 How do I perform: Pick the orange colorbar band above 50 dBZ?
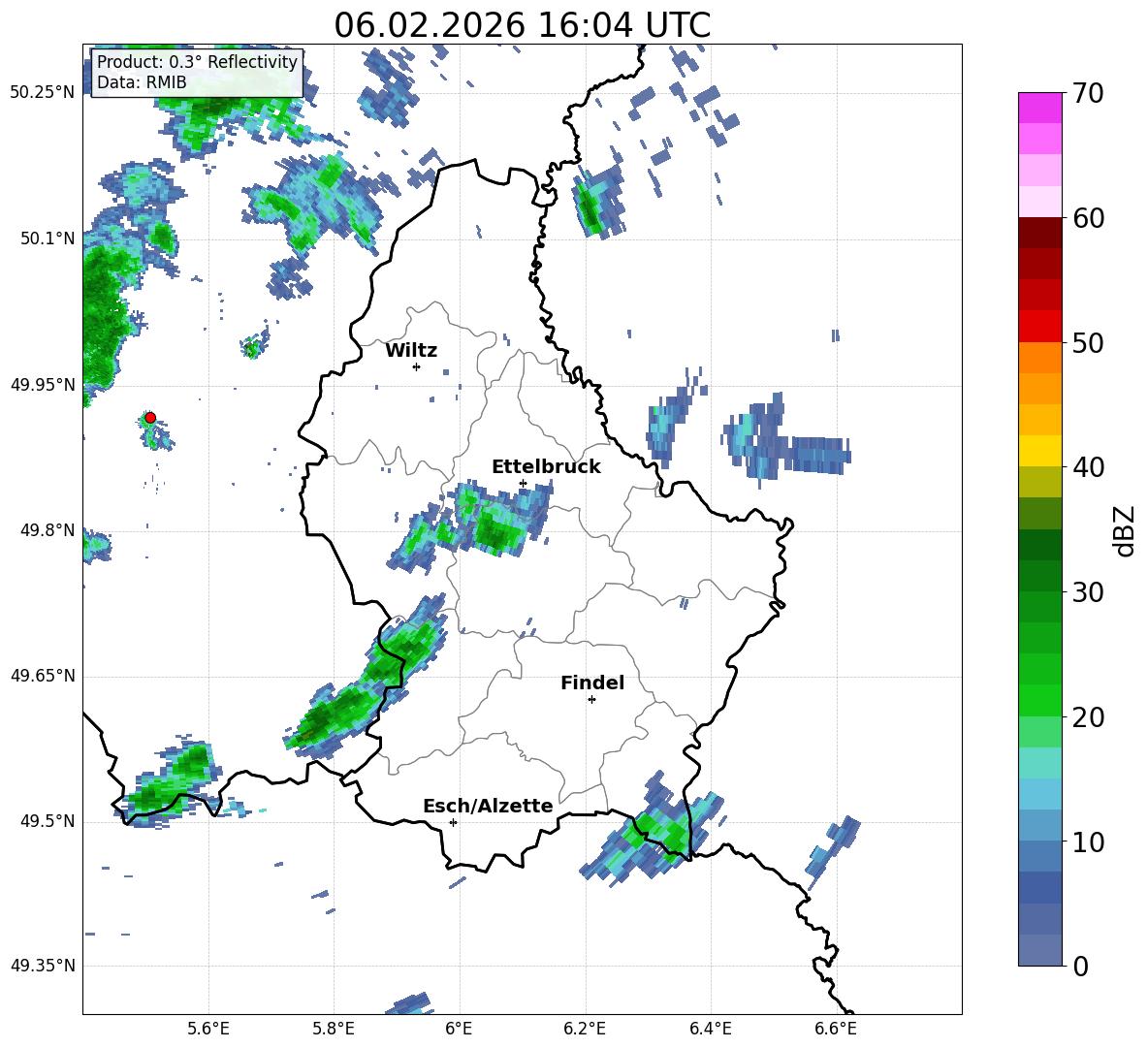[1039, 358]
